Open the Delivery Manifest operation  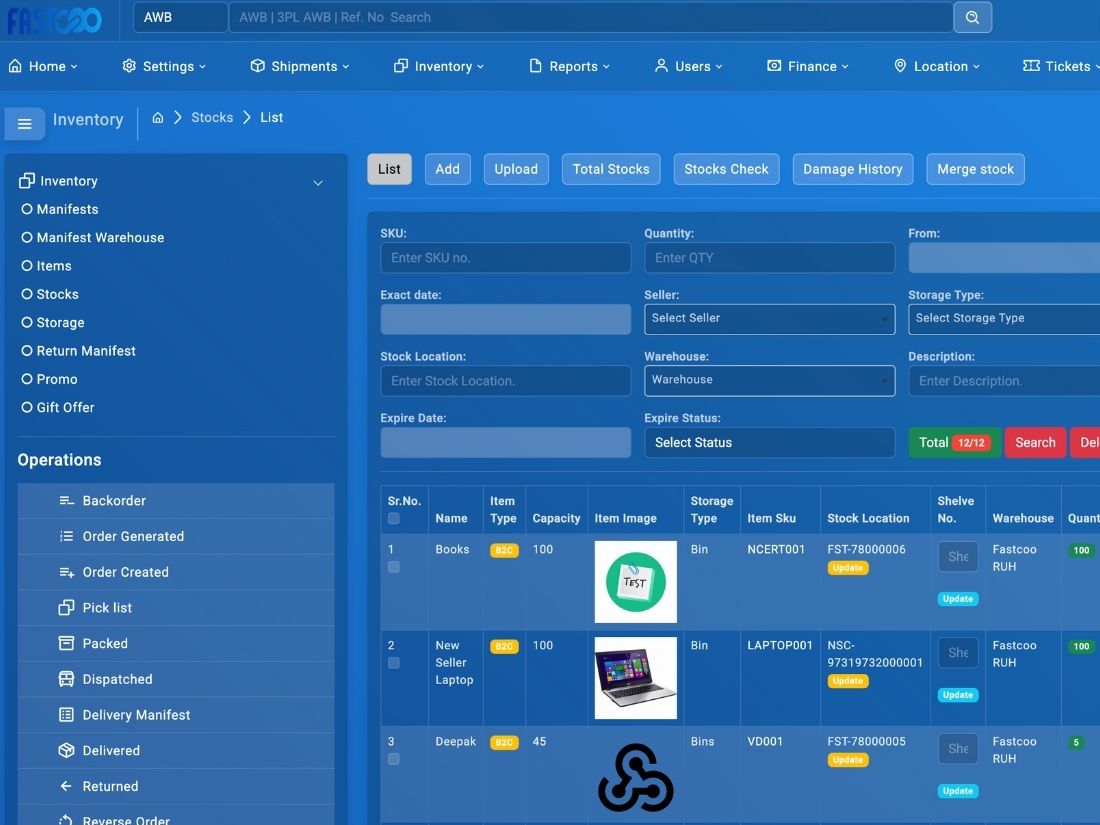(x=136, y=715)
